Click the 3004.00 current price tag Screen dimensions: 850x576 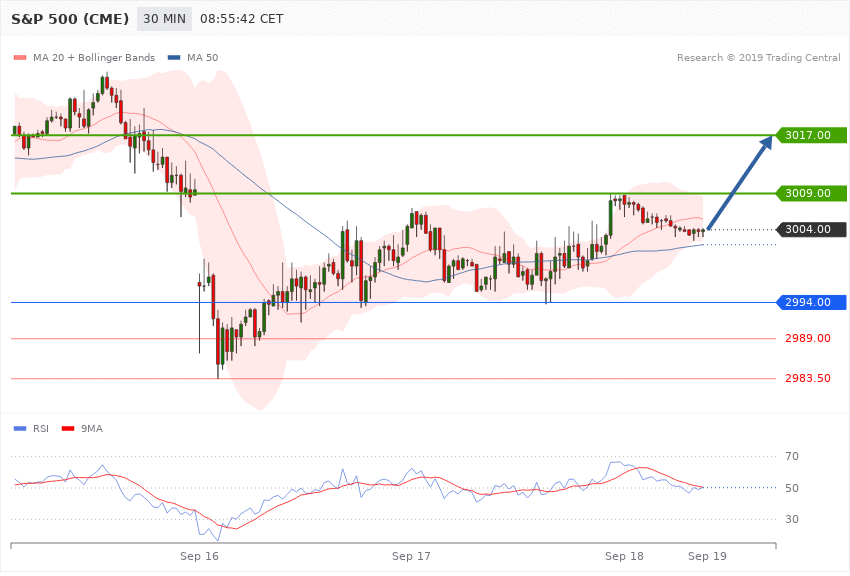811,229
